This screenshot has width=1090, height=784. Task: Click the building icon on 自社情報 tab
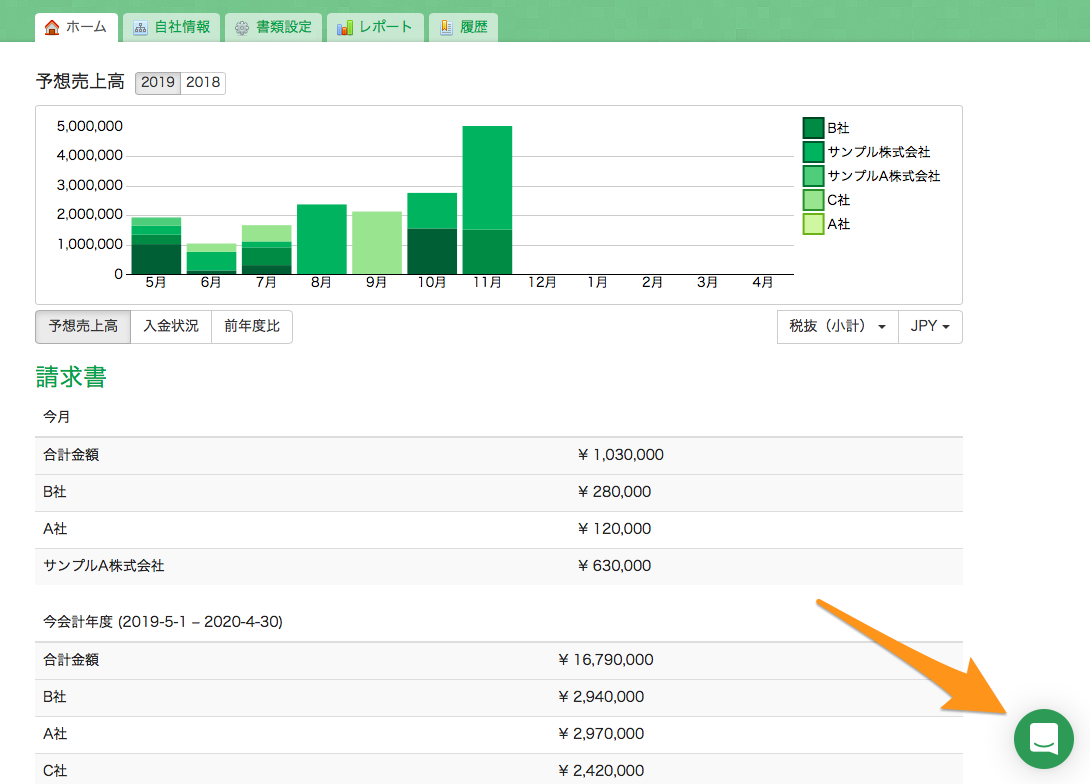pos(140,27)
